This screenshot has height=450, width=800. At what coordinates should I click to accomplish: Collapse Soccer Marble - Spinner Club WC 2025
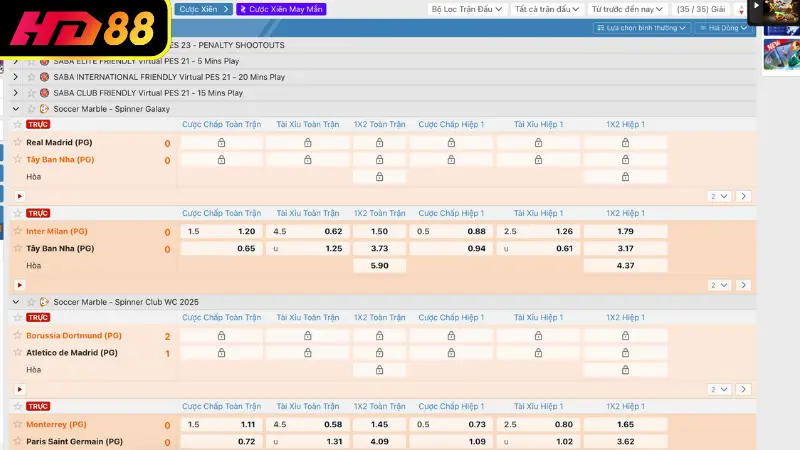[x=15, y=302]
